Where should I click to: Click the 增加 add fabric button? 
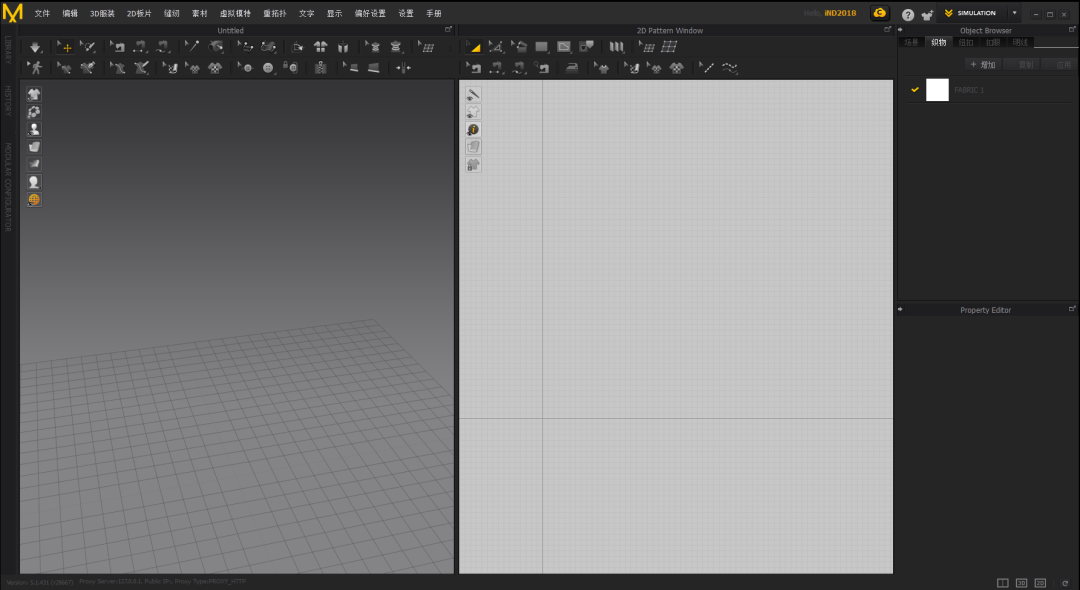(983, 65)
